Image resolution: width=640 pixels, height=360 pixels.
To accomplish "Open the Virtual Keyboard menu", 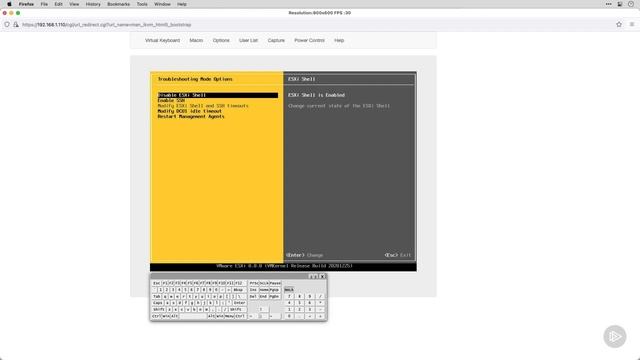I will (x=162, y=40).
